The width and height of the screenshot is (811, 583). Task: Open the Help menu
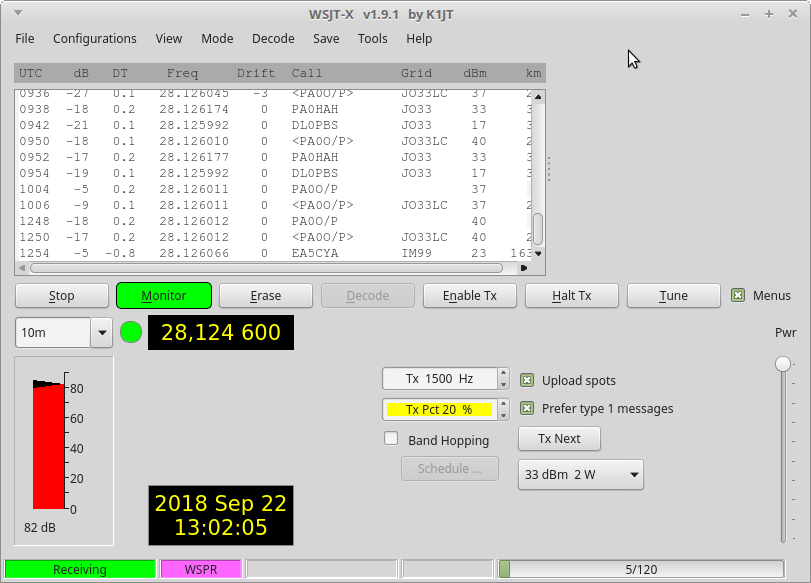pyautogui.click(x=419, y=39)
